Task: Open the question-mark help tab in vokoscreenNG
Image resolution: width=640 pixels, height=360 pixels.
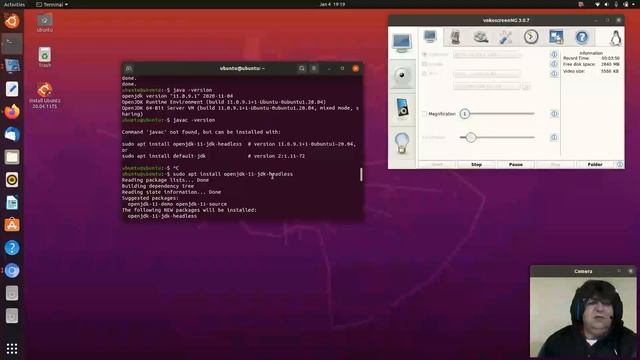Action: (x=582, y=37)
